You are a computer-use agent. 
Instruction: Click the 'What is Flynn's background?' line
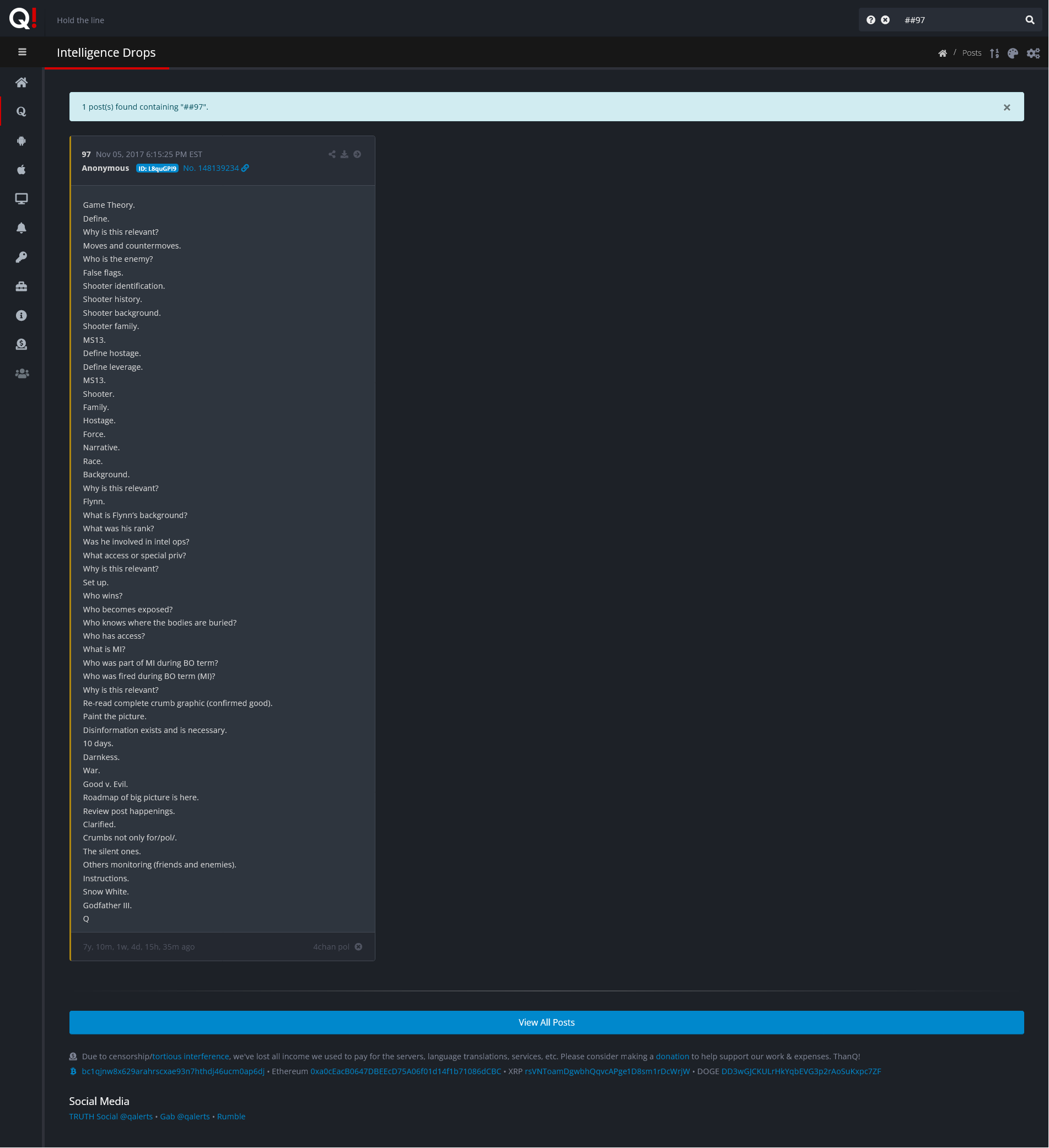pyautogui.click(x=135, y=515)
